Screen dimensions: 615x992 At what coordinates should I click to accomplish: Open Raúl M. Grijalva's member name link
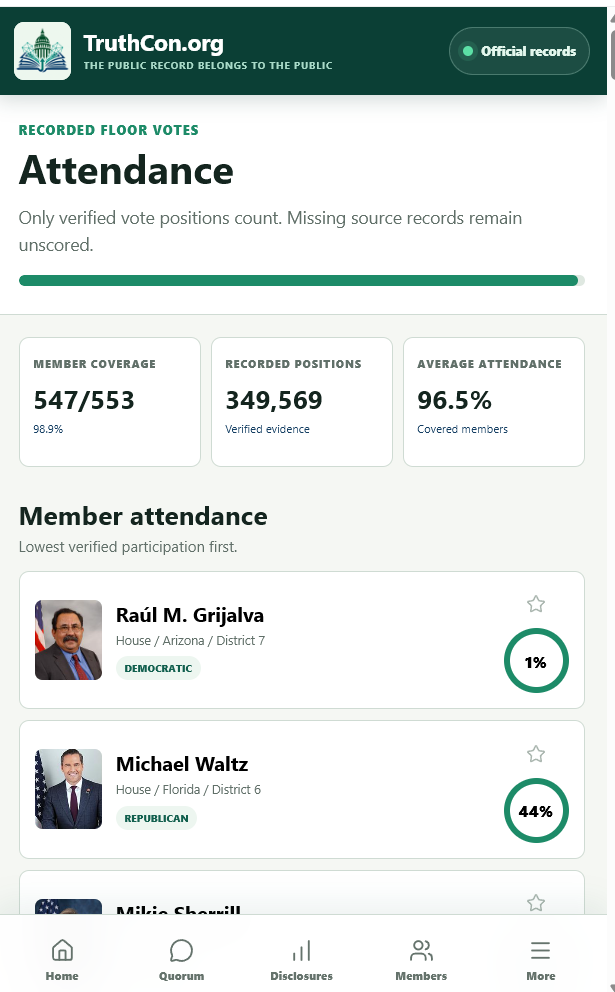point(190,615)
